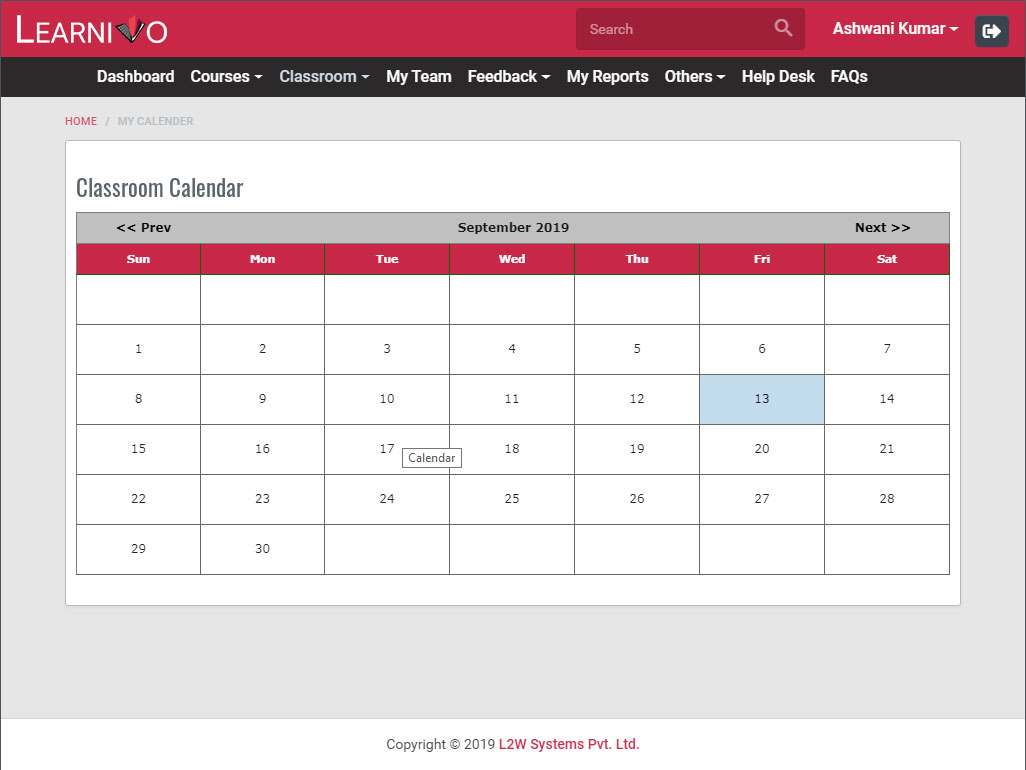The height and width of the screenshot is (770, 1026).
Task: Open the FAQs page
Action: click(x=848, y=77)
